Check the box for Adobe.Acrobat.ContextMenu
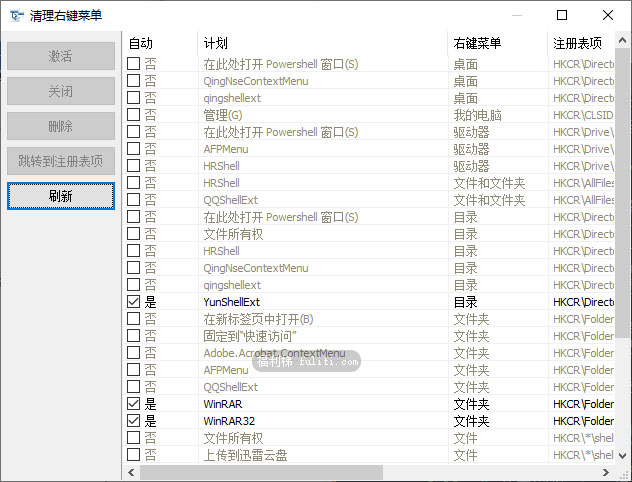The width and height of the screenshot is (632, 482). [134, 353]
